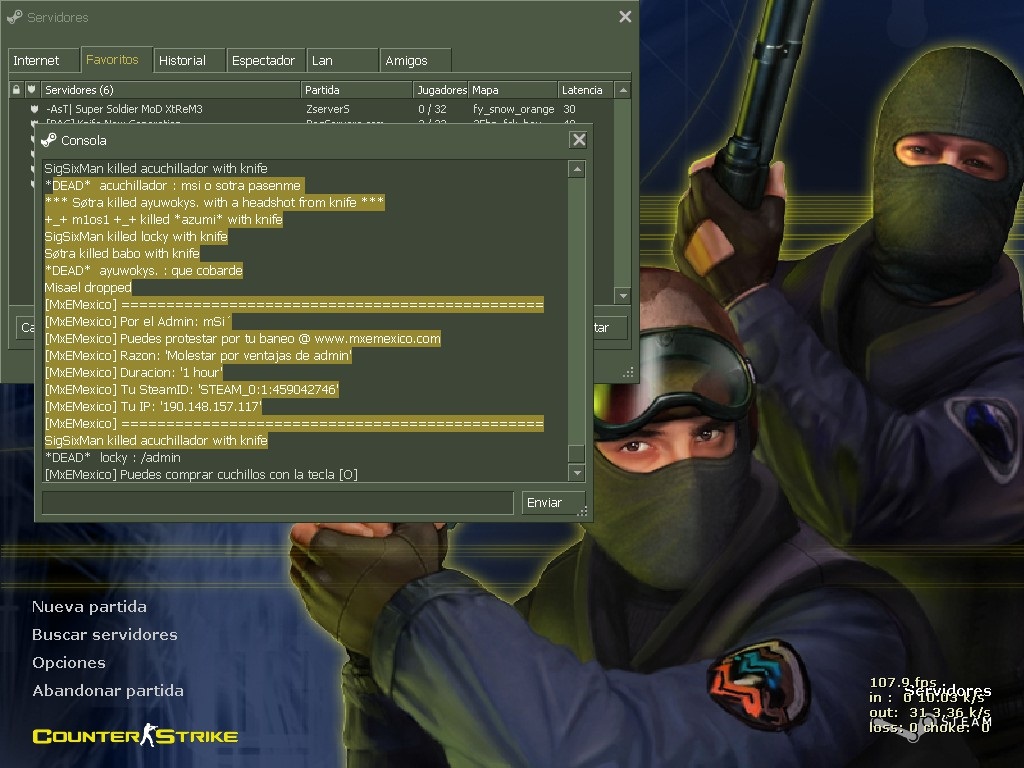The height and width of the screenshot is (768, 1024).
Task: Click the console scrollbar up arrow
Action: click(577, 169)
